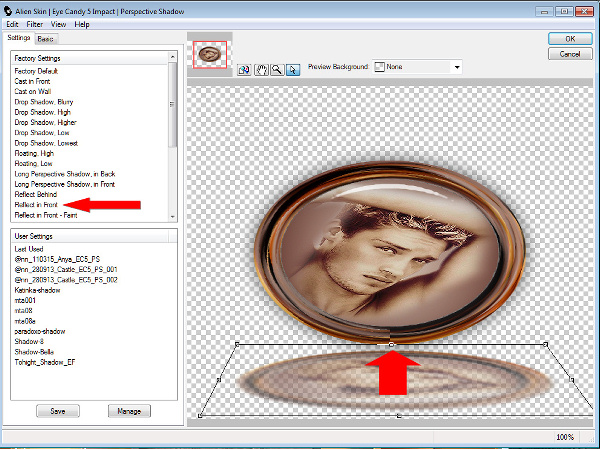Viewport: 600px width, 449px height.
Task: Open the Edit menu
Action: (x=12, y=24)
